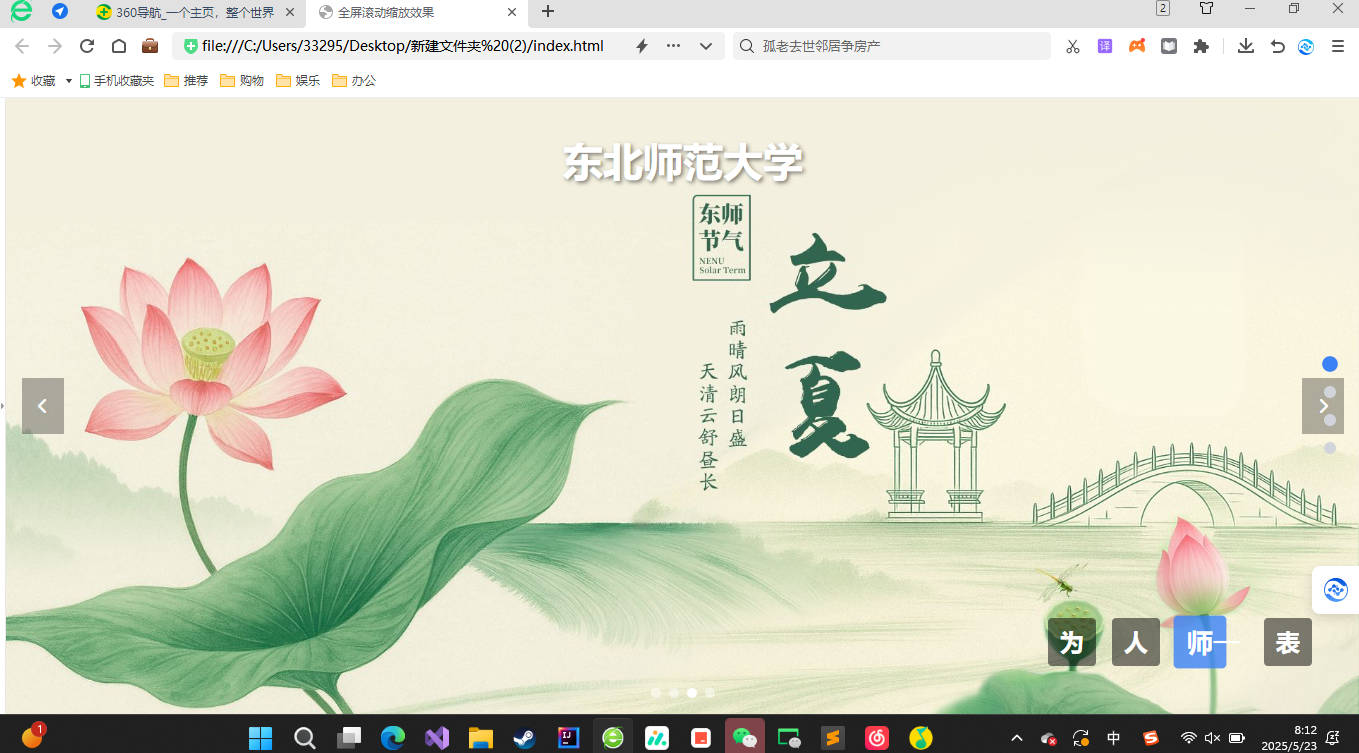Open Microsoft Edge from taskbar
This screenshot has height=753, width=1359.
click(393, 738)
